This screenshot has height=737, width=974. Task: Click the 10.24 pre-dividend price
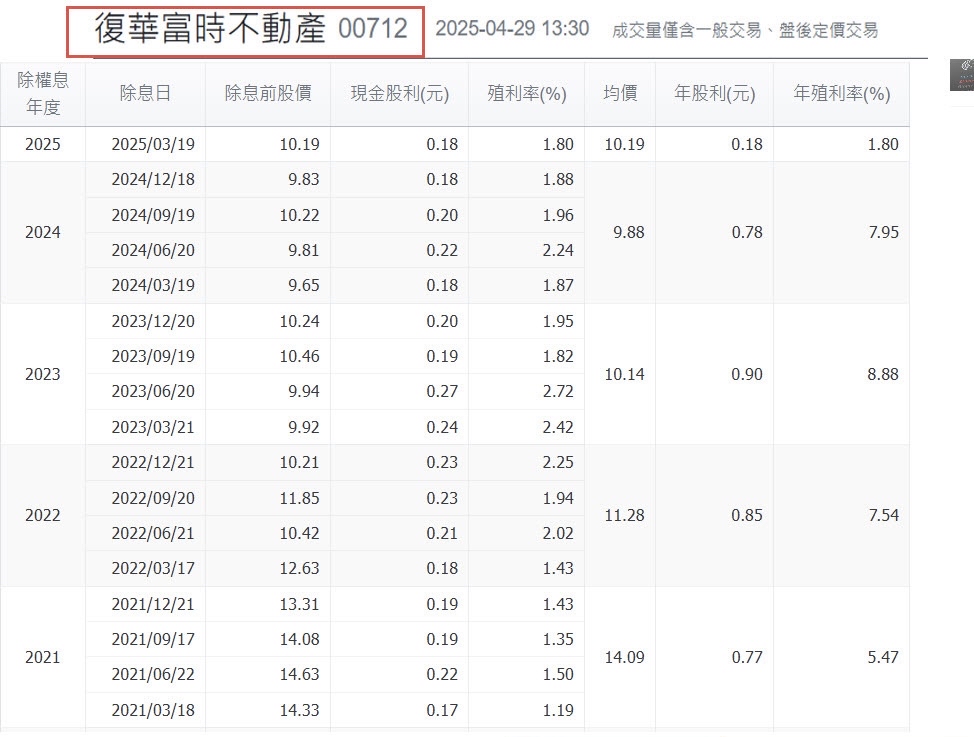tap(299, 321)
